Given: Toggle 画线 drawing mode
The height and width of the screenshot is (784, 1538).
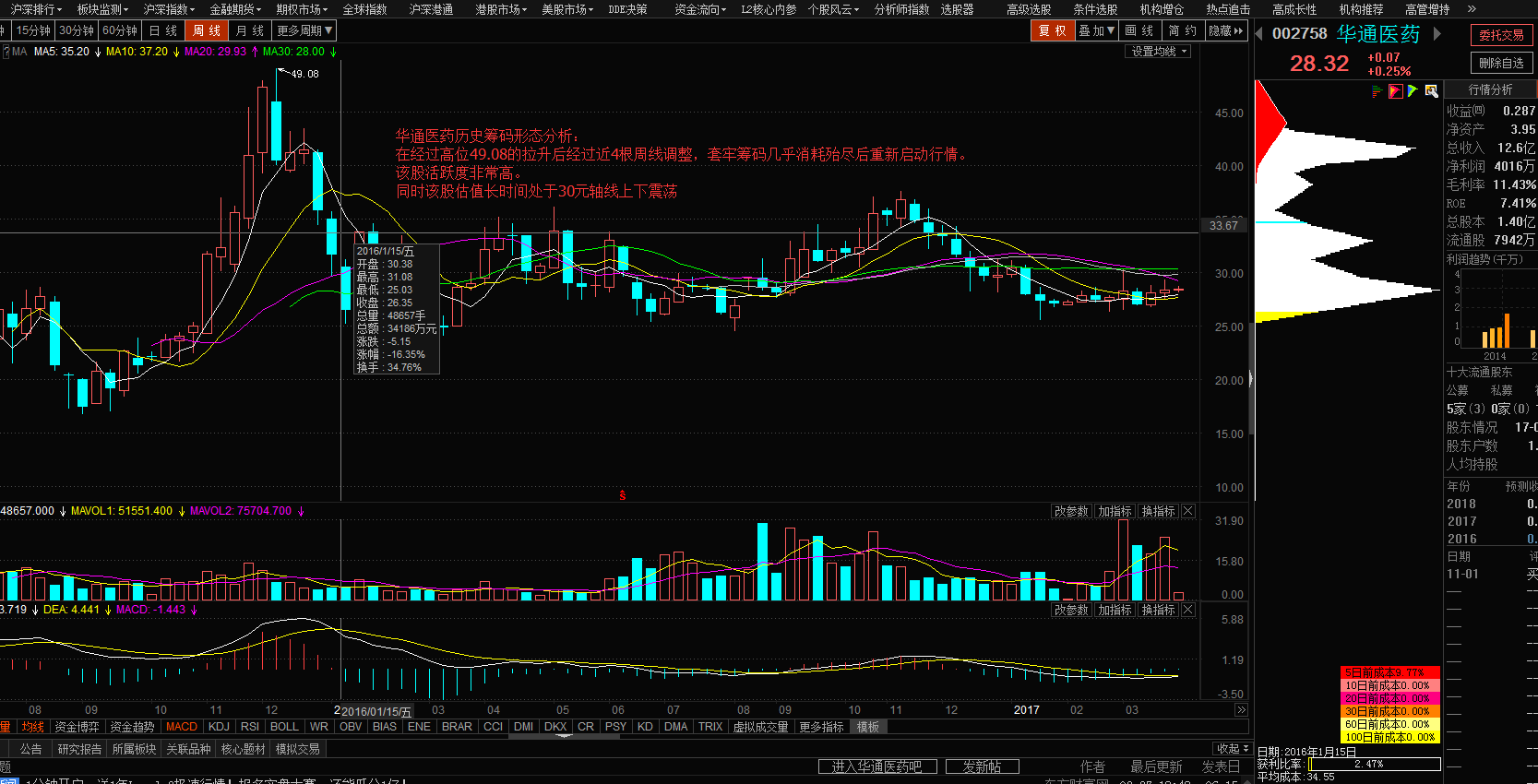Looking at the screenshot, I should (x=1139, y=30).
